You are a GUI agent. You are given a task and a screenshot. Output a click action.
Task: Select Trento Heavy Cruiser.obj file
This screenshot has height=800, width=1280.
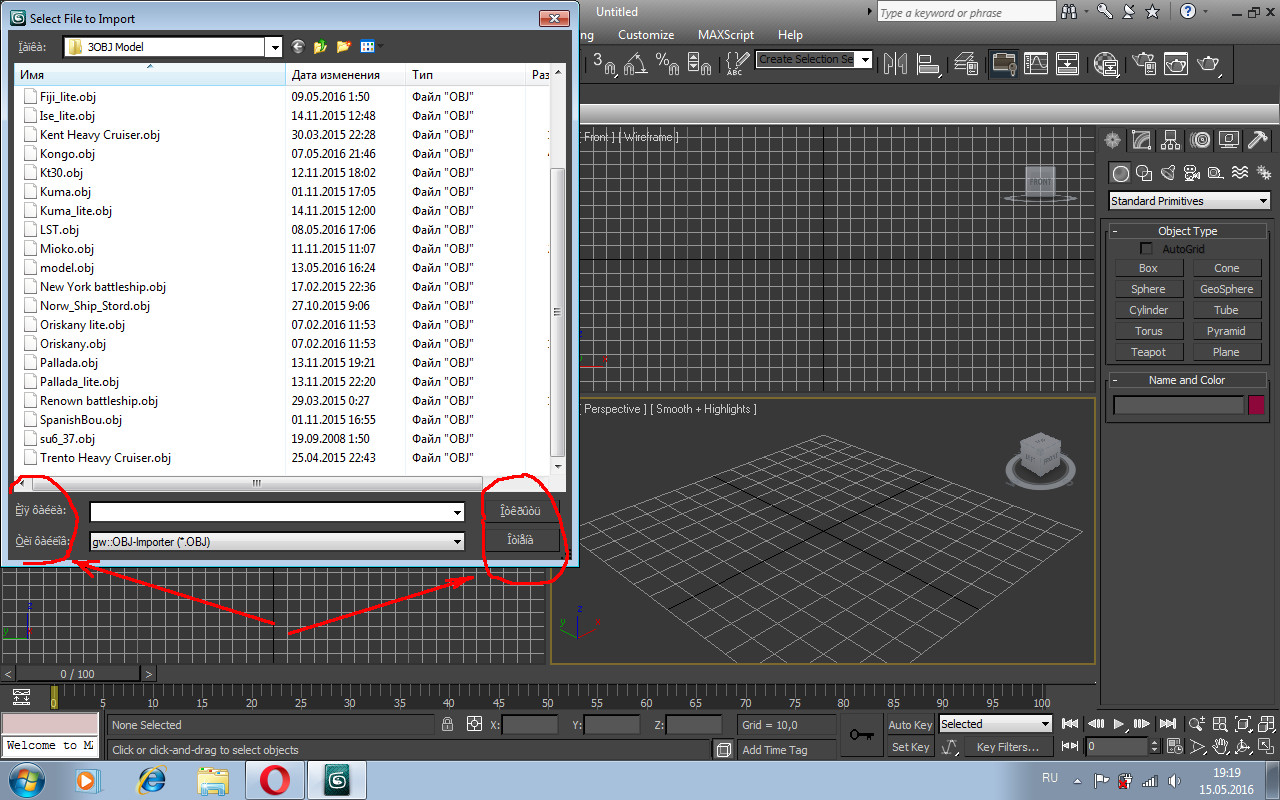tap(105, 458)
